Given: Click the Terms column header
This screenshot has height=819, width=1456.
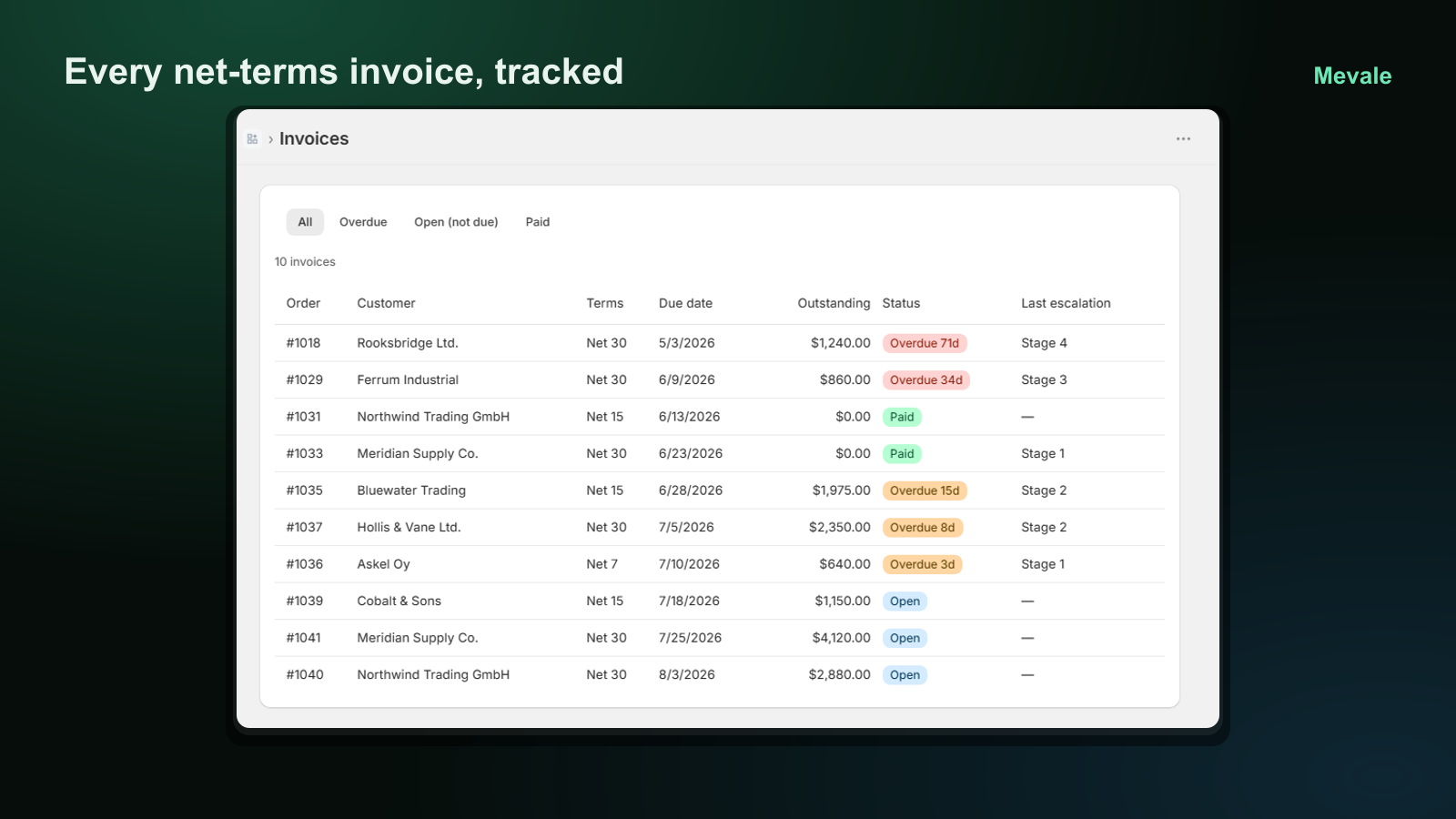Looking at the screenshot, I should pyautogui.click(x=605, y=303).
